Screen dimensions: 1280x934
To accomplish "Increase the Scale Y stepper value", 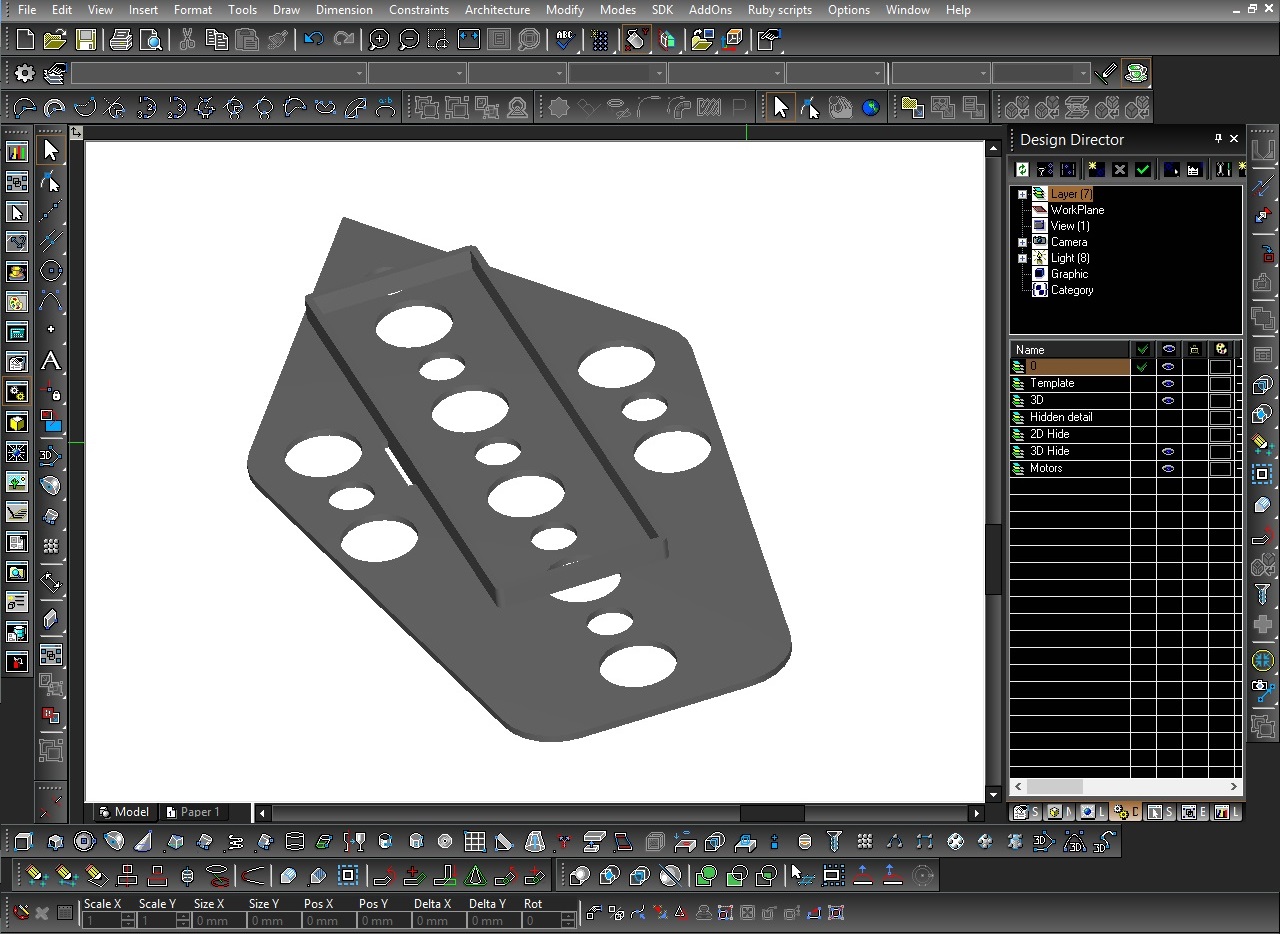I will [x=183, y=917].
